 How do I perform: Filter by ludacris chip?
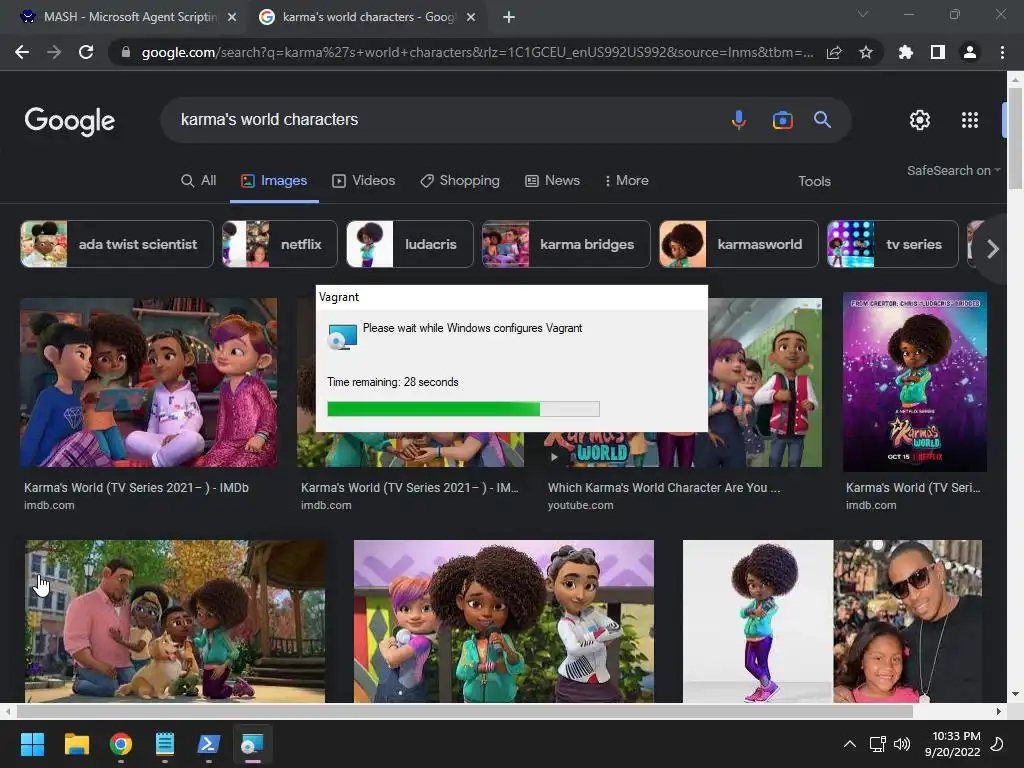tap(409, 244)
